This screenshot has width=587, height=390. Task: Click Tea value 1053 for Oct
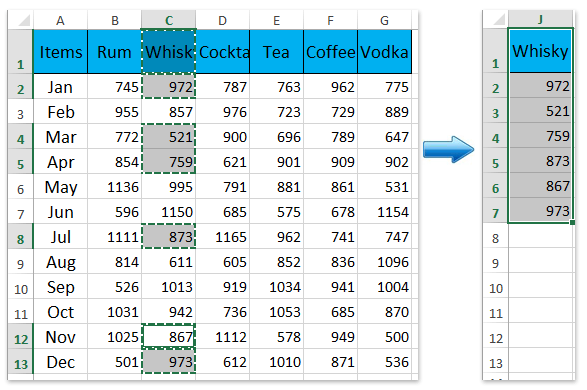(276, 312)
